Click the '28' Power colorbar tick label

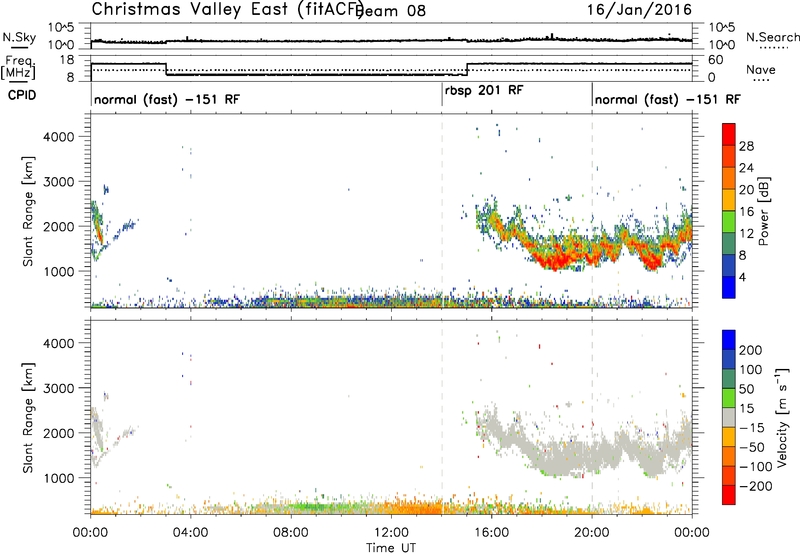pyautogui.click(x=746, y=146)
